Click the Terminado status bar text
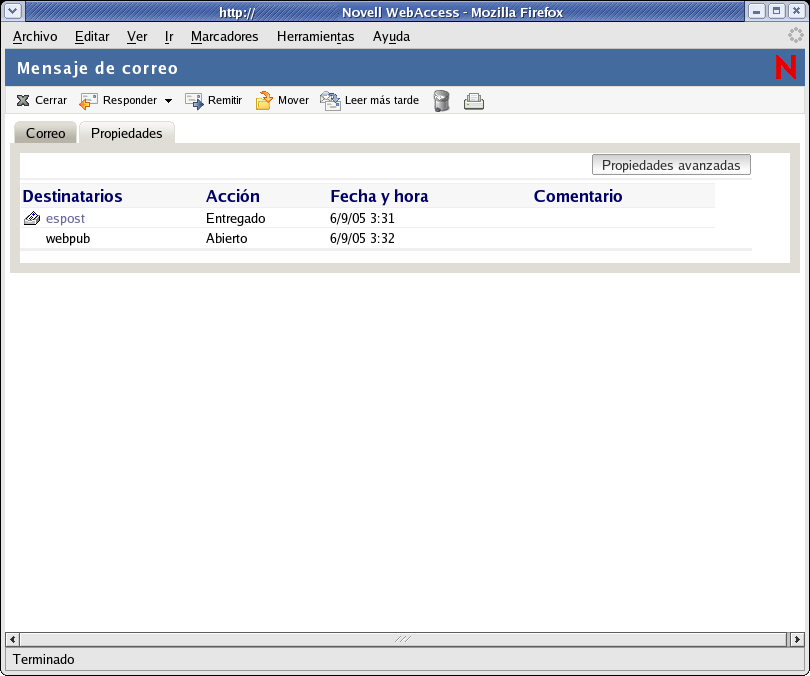The width and height of the screenshot is (810, 676). (44, 659)
